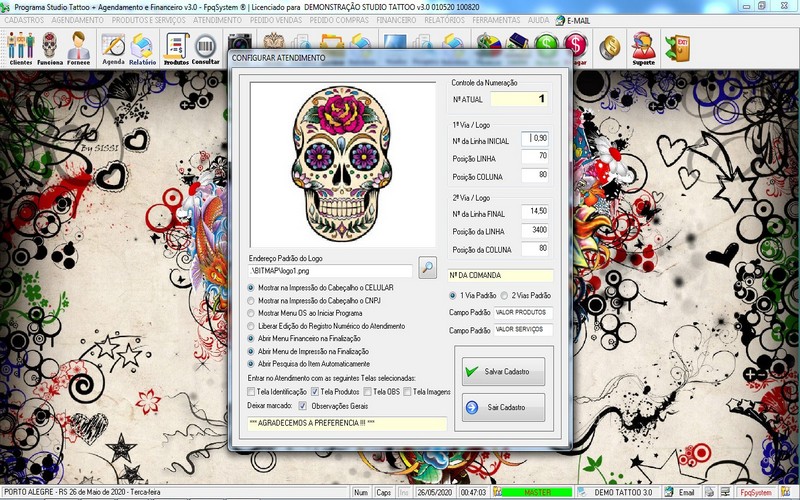Open the Suporte support icon
Viewport: 800px width, 500px height.
(643, 48)
